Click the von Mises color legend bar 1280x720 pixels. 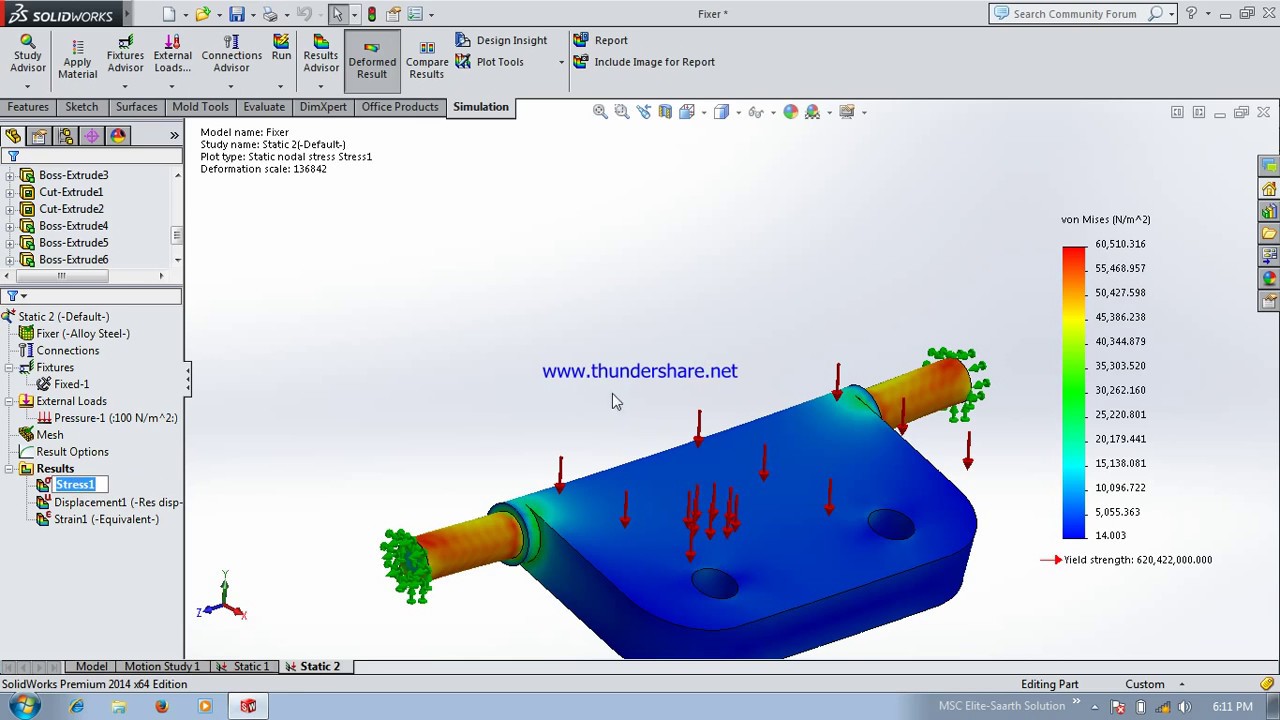tap(1074, 393)
